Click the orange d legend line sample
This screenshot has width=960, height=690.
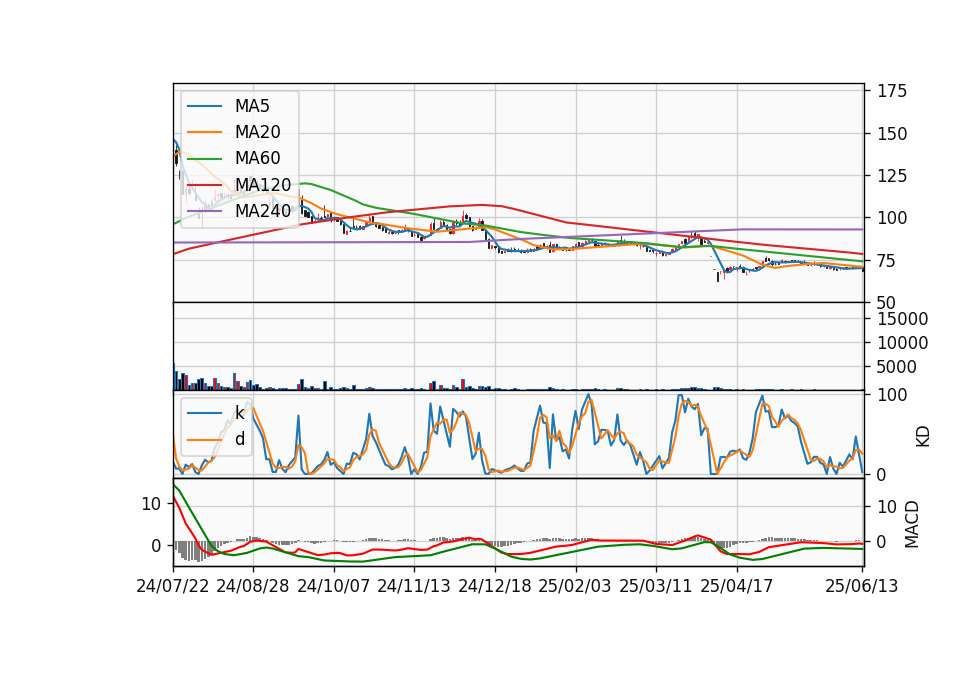pos(204,440)
